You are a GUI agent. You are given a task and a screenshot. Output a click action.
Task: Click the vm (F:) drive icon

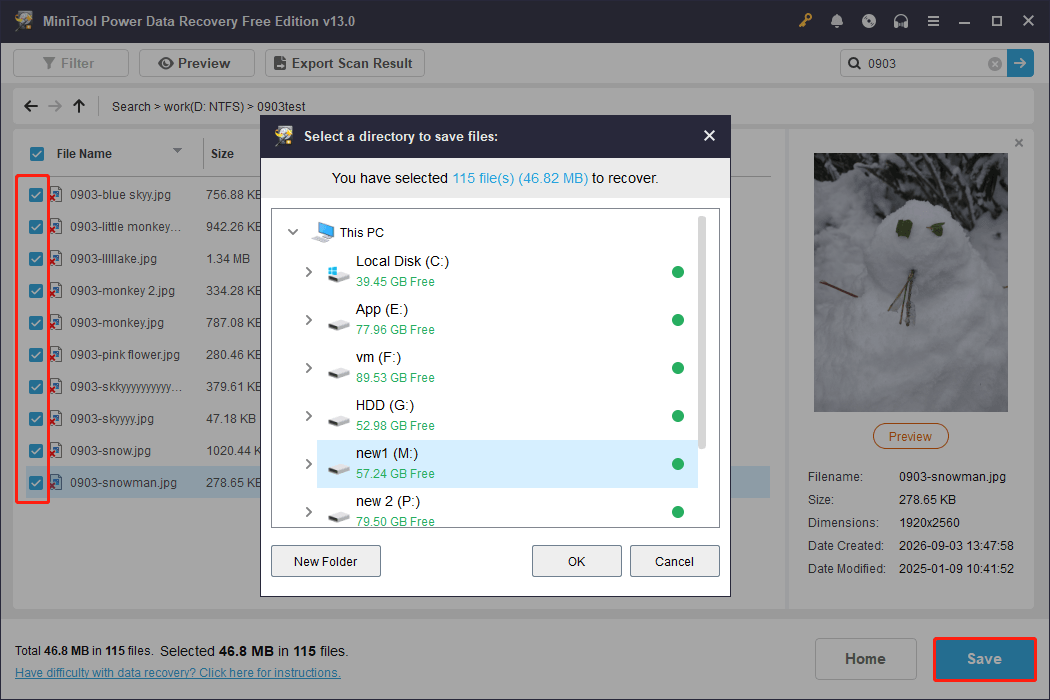[338, 372]
